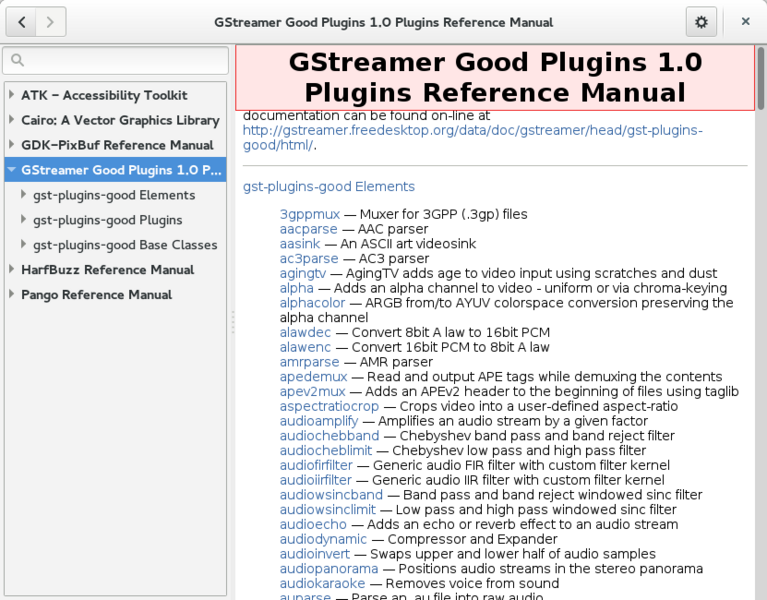The width and height of the screenshot is (767, 600).
Task: Select HarfBuzz Reference Manual row
Action: coord(115,269)
